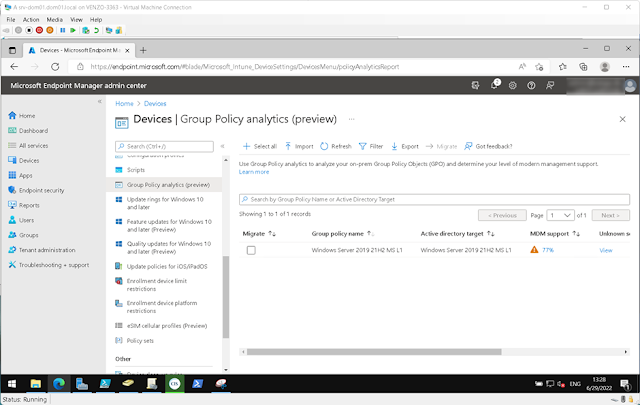Click the Learn more link
The image size is (640, 405).
[x=254, y=172]
